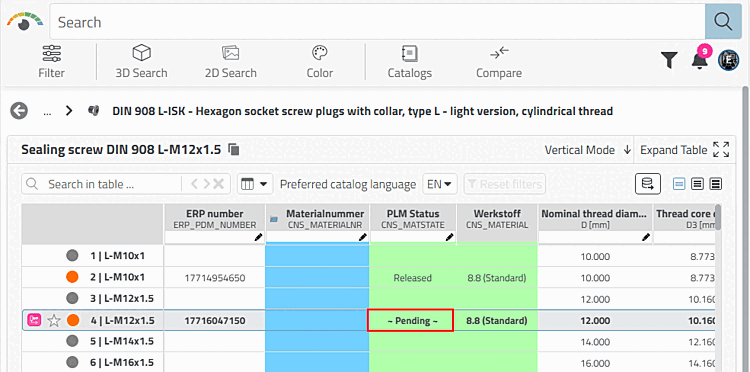Copy title Sealing screw DIN 908 L-M12x1.5
750x372 pixels.
[234, 150]
